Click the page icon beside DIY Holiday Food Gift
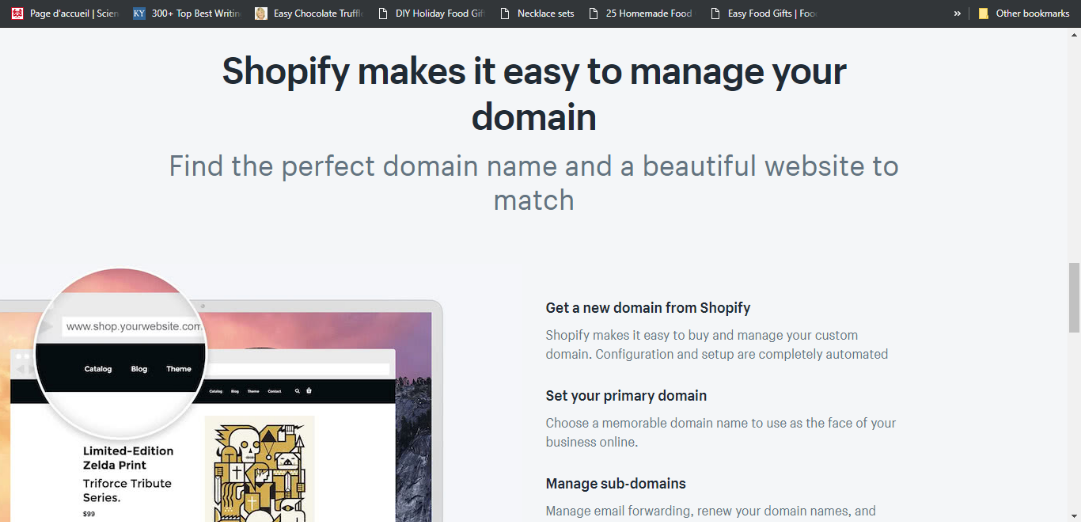The image size is (1081, 522). tap(383, 13)
